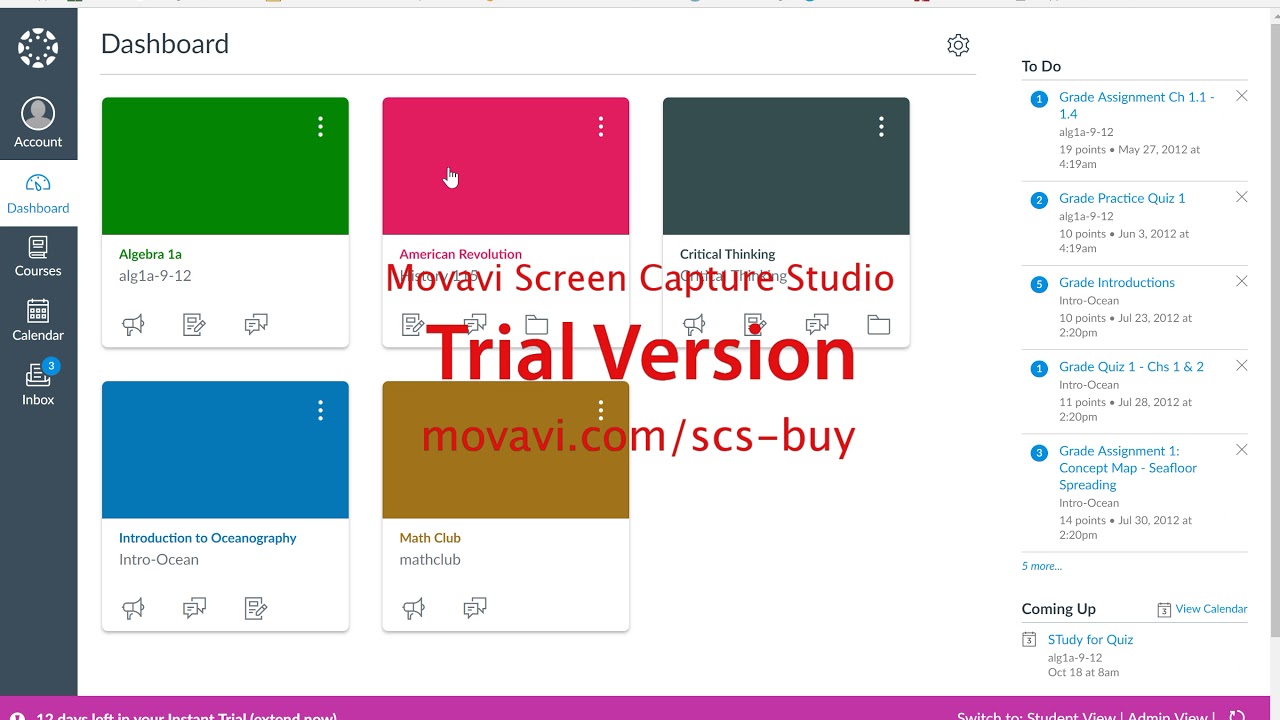Click the badge numbered 2 beside Grade Practice Quiz 1
Image resolution: width=1280 pixels, height=720 pixels.
1039,200
